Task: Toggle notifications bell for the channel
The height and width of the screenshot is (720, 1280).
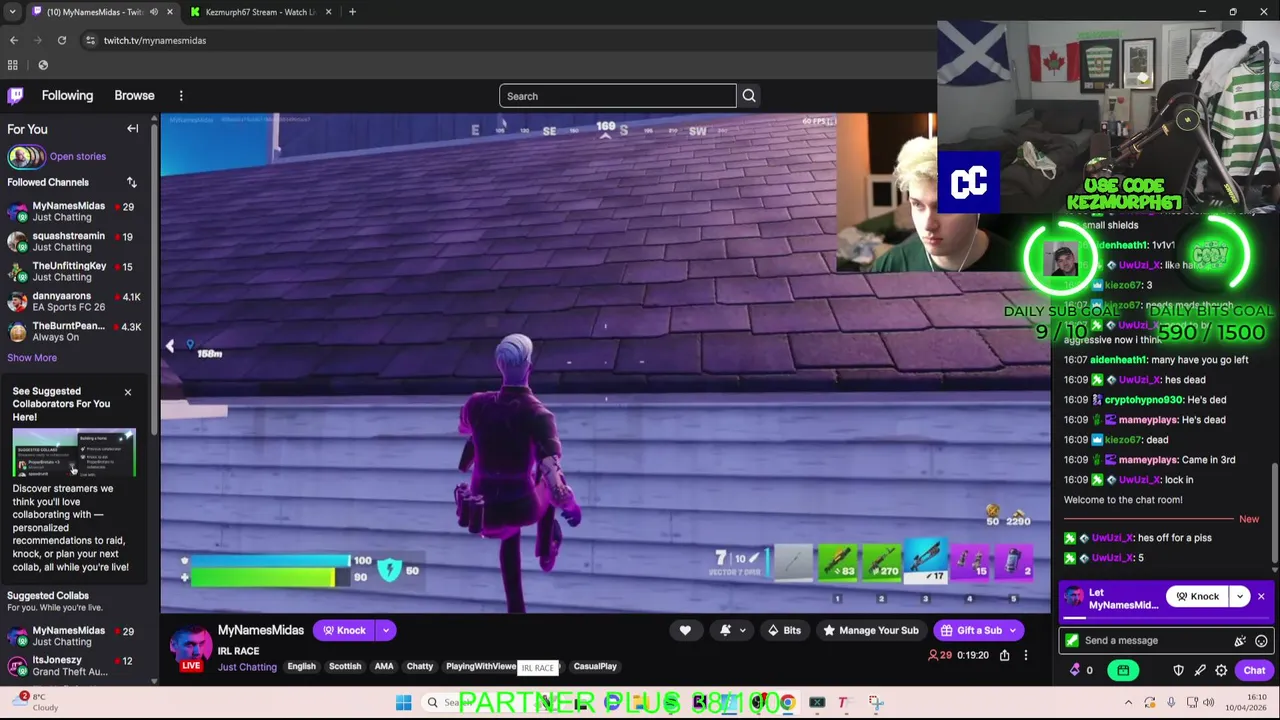Action: (x=725, y=630)
